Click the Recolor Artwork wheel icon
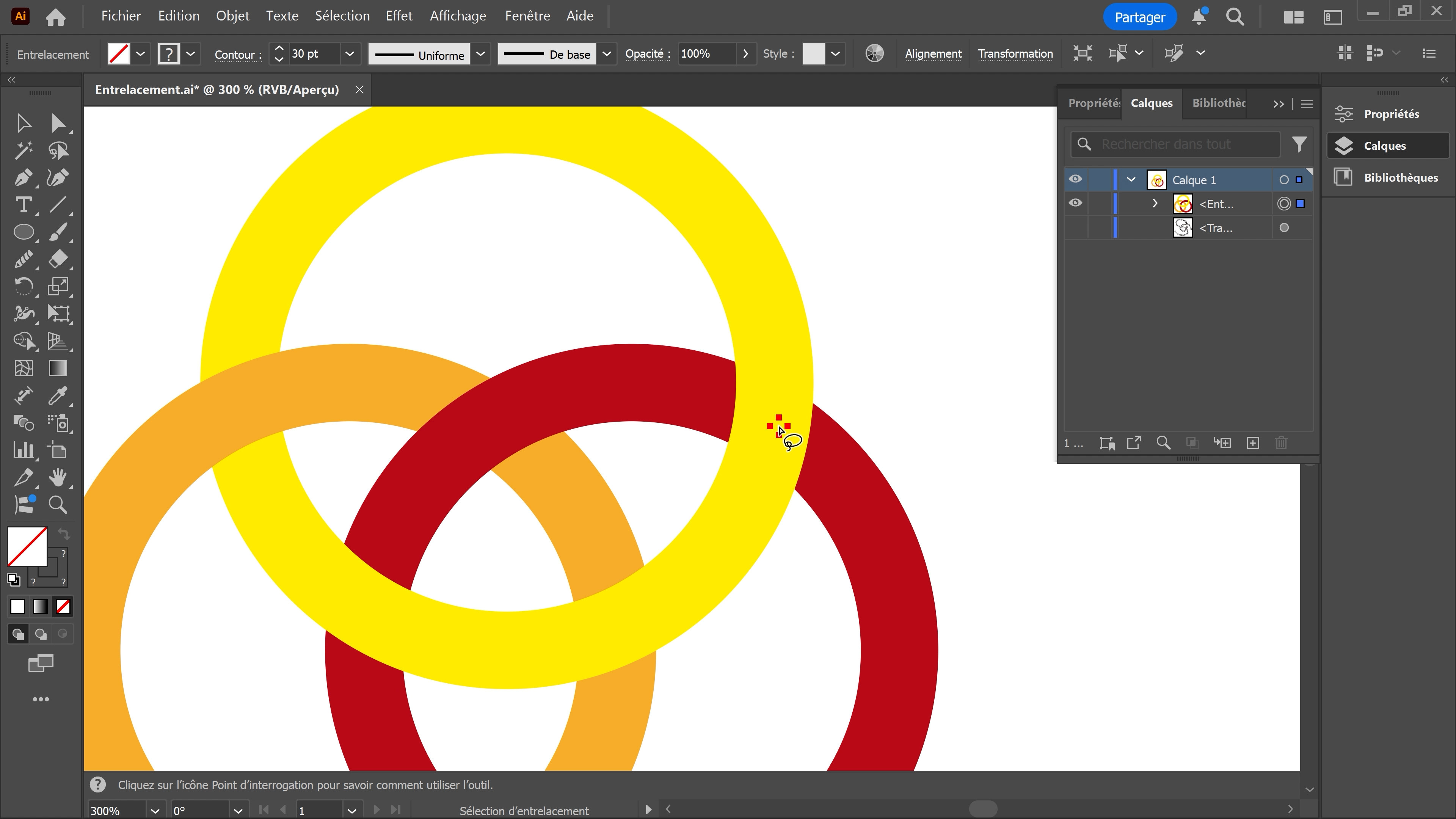This screenshot has height=819, width=1456. (874, 54)
